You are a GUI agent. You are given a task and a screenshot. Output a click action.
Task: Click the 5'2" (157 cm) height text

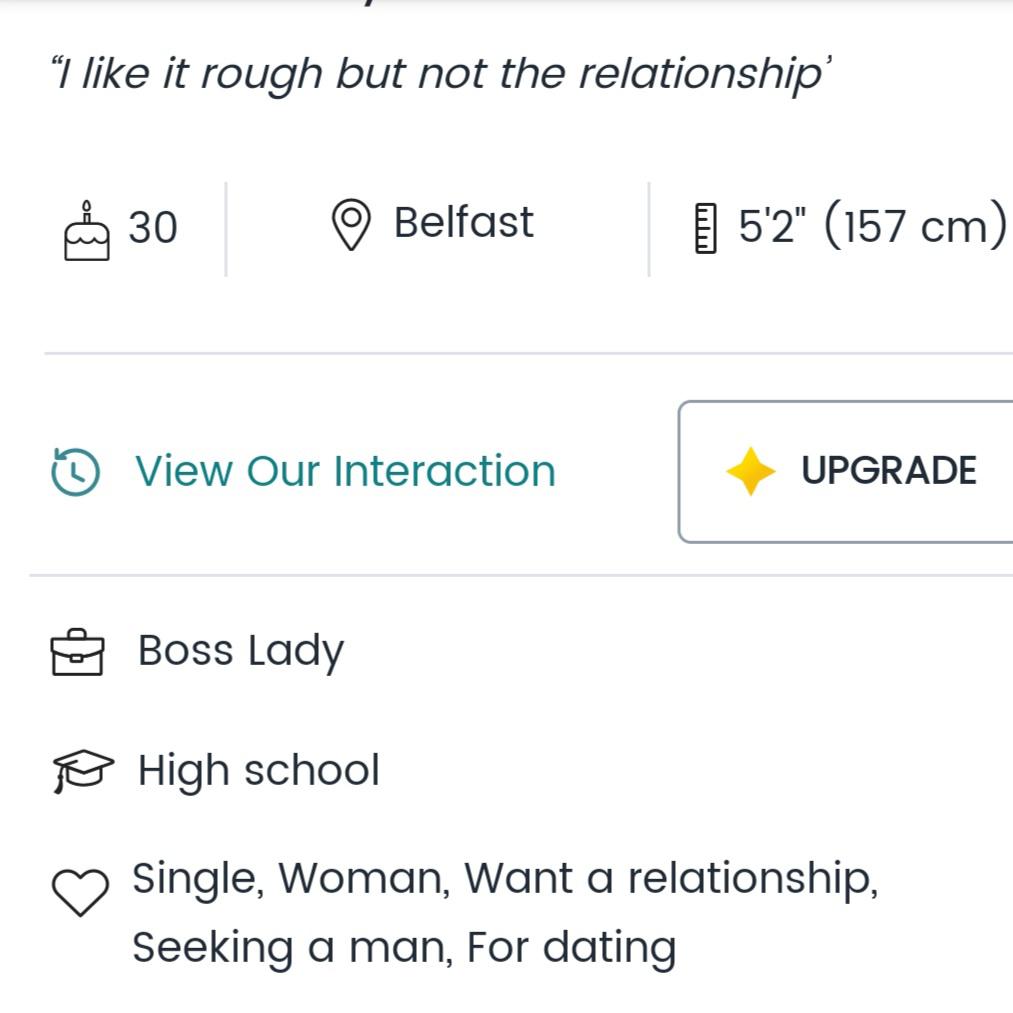click(x=872, y=227)
